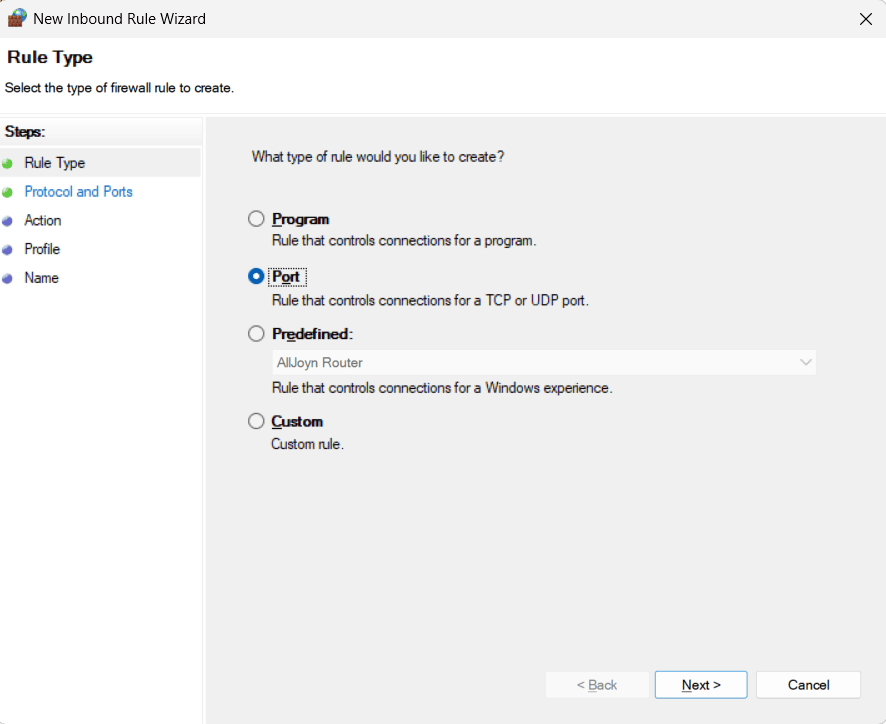Select the Program rule type

pyautogui.click(x=256, y=218)
